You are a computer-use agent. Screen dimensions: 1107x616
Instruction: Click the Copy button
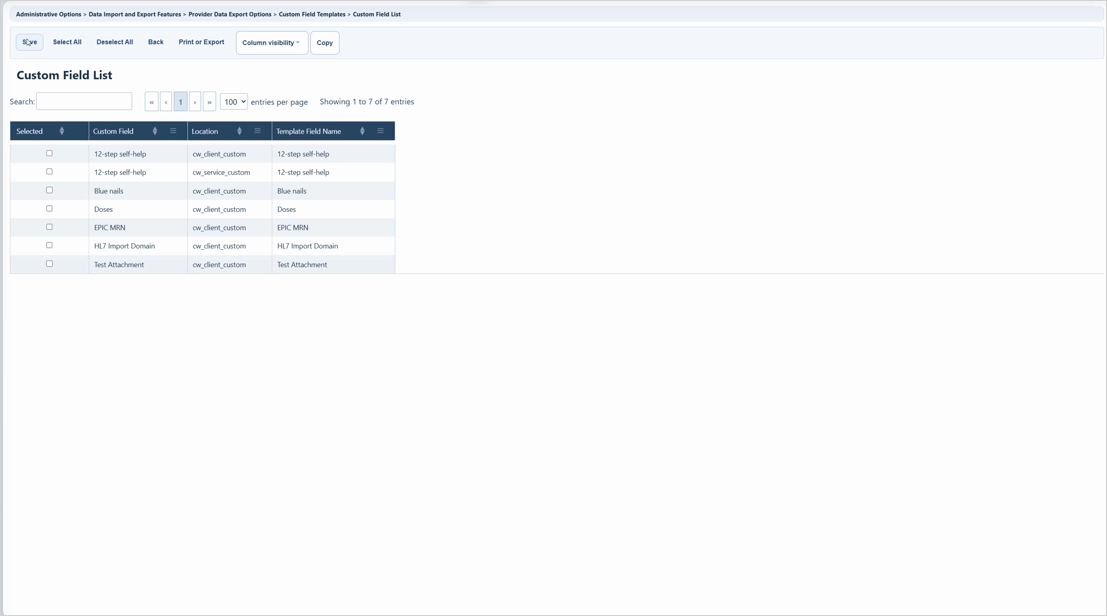tap(325, 42)
